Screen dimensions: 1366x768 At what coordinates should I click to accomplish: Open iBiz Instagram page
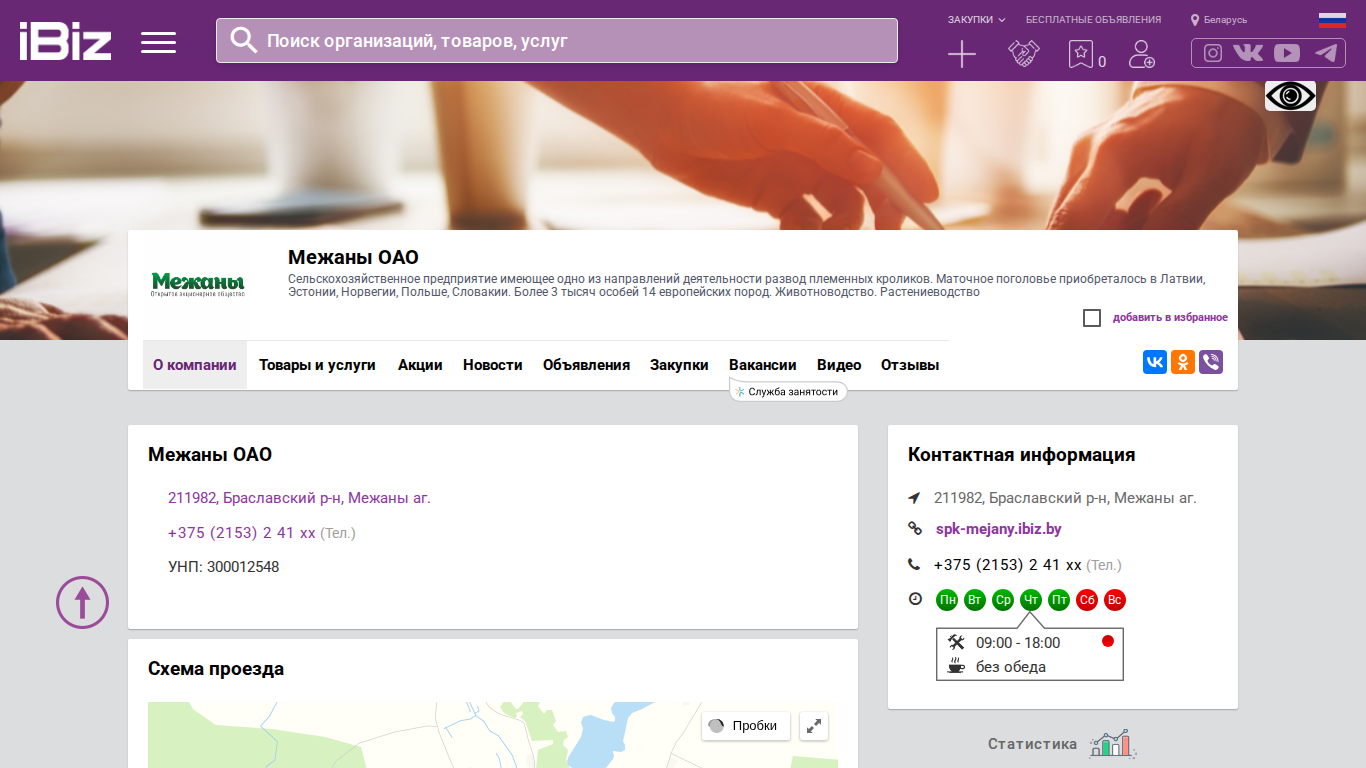pyautogui.click(x=1213, y=54)
